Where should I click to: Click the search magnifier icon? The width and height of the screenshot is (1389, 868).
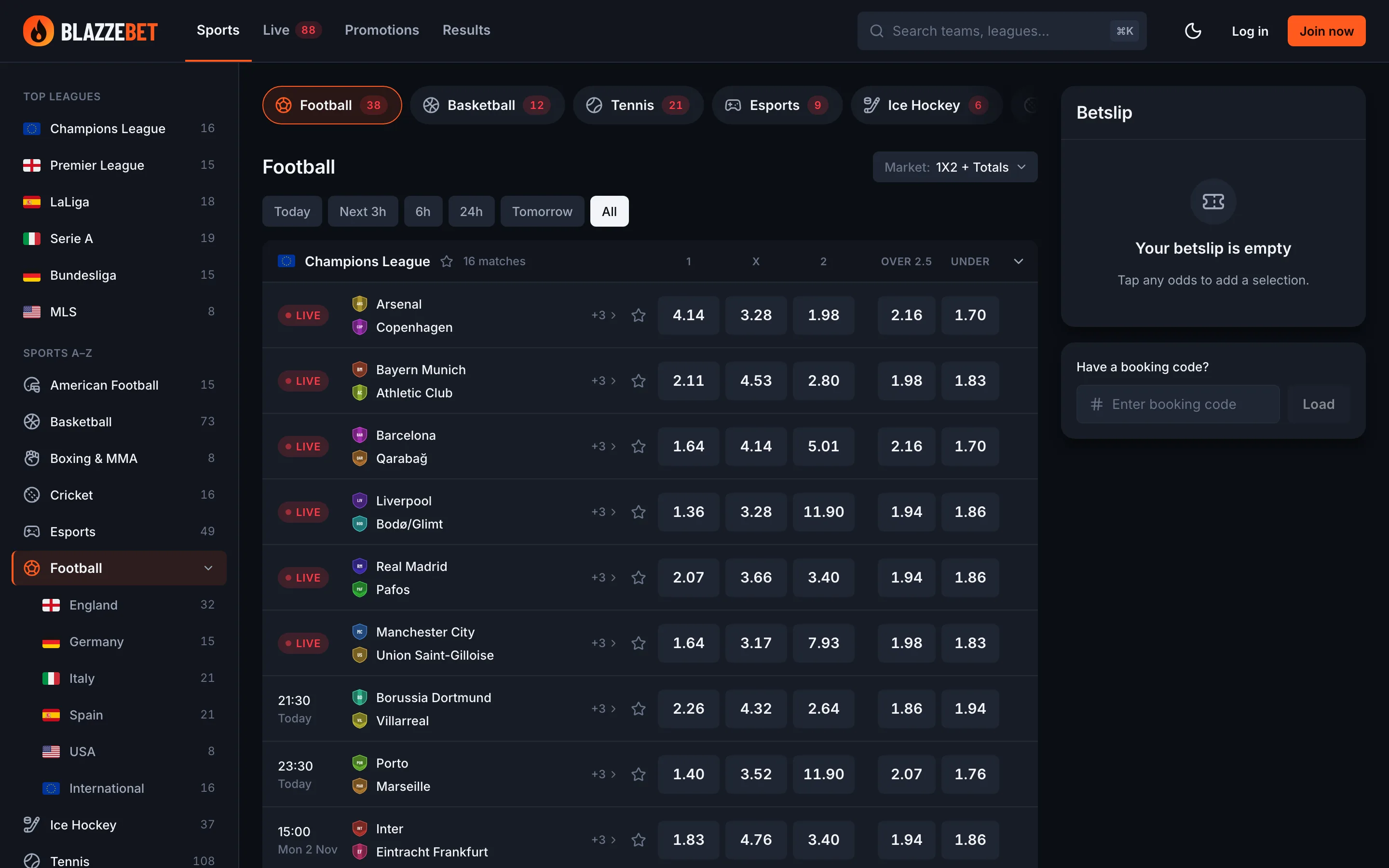[x=876, y=31]
